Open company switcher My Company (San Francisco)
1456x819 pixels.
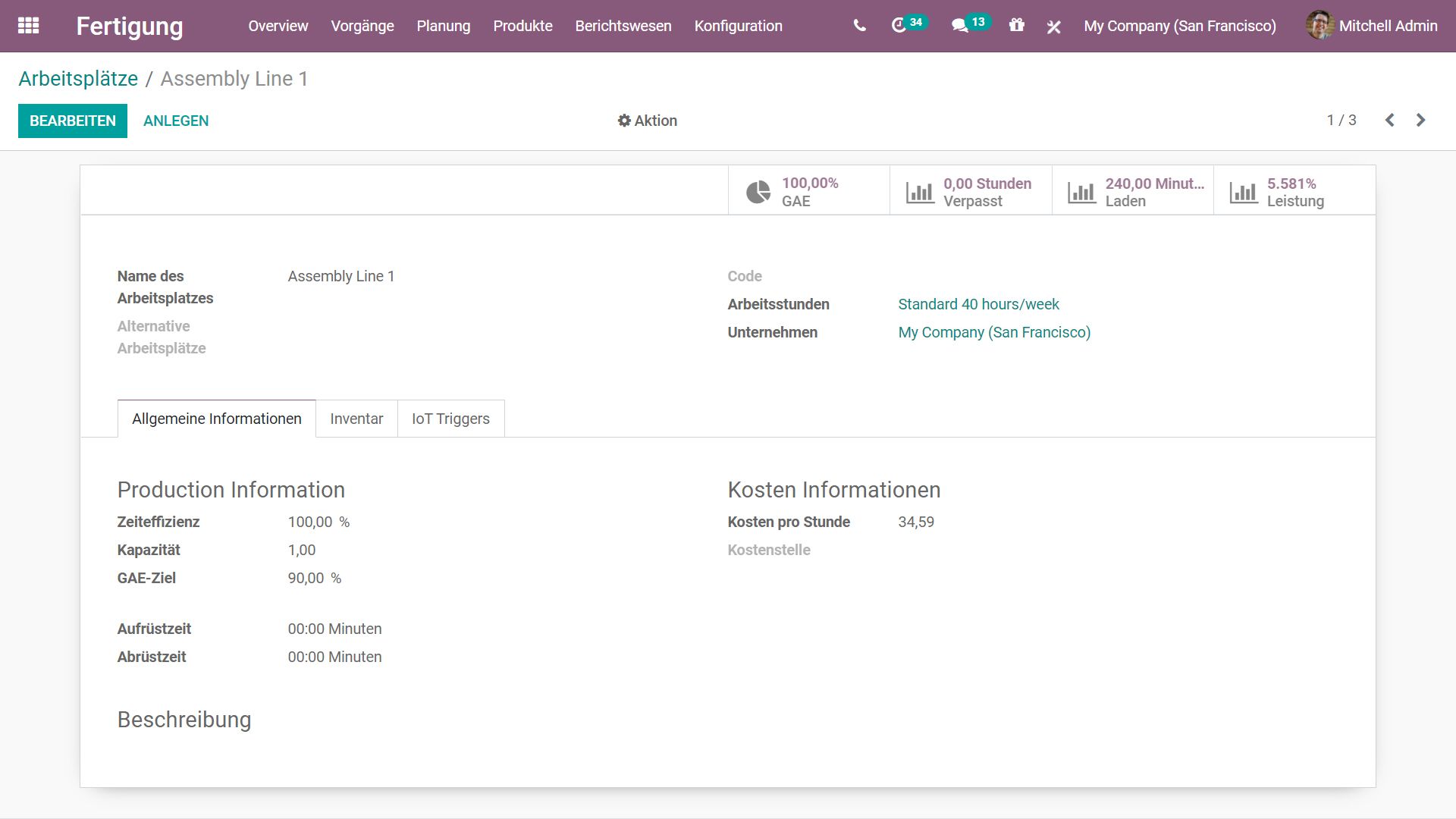(x=1179, y=26)
